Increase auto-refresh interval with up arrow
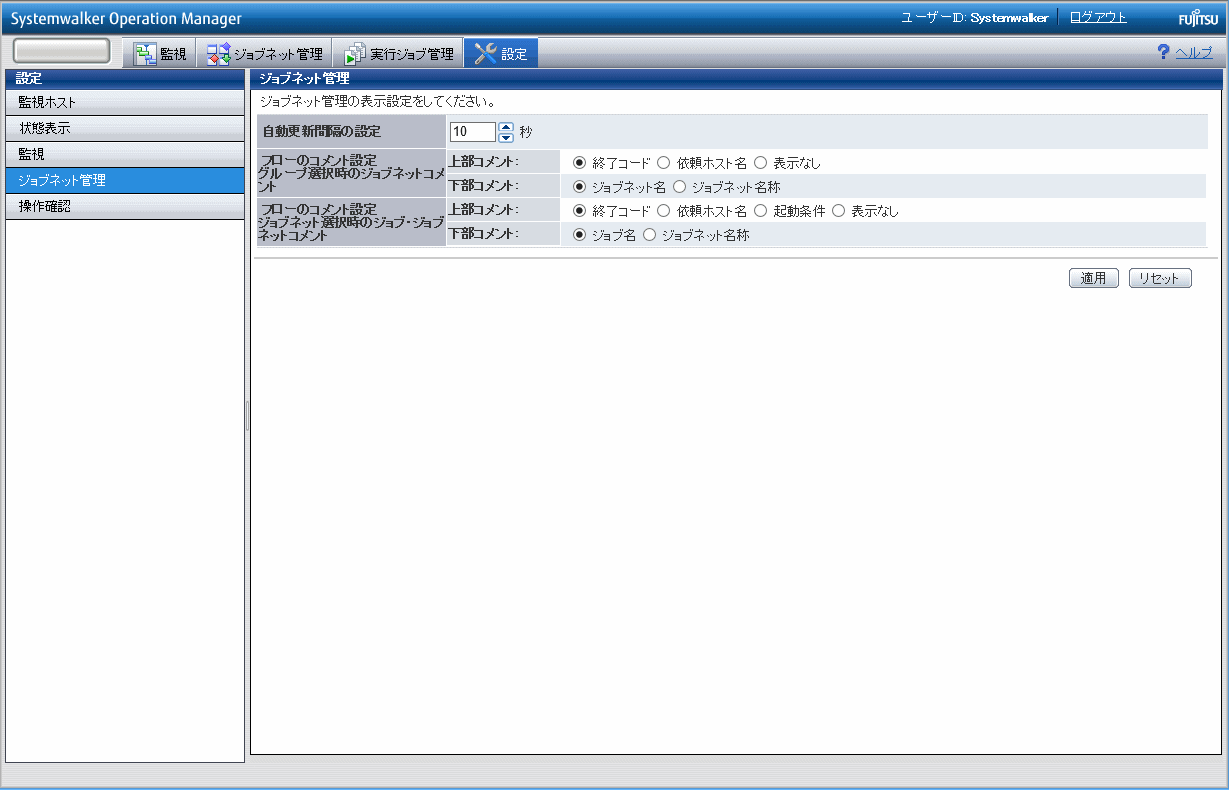This screenshot has height=790, width=1229. point(506,127)
